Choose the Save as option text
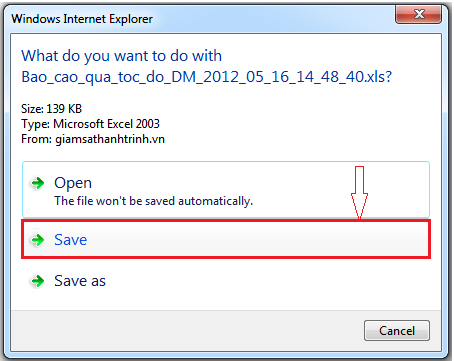The image size is (454, 361). coord(80,281)
